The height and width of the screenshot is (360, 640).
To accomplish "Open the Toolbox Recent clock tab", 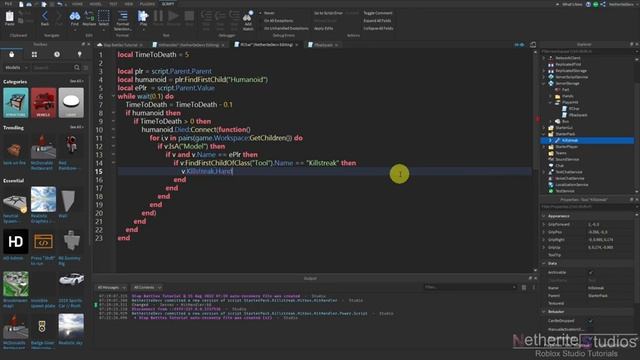I will 57,54.
